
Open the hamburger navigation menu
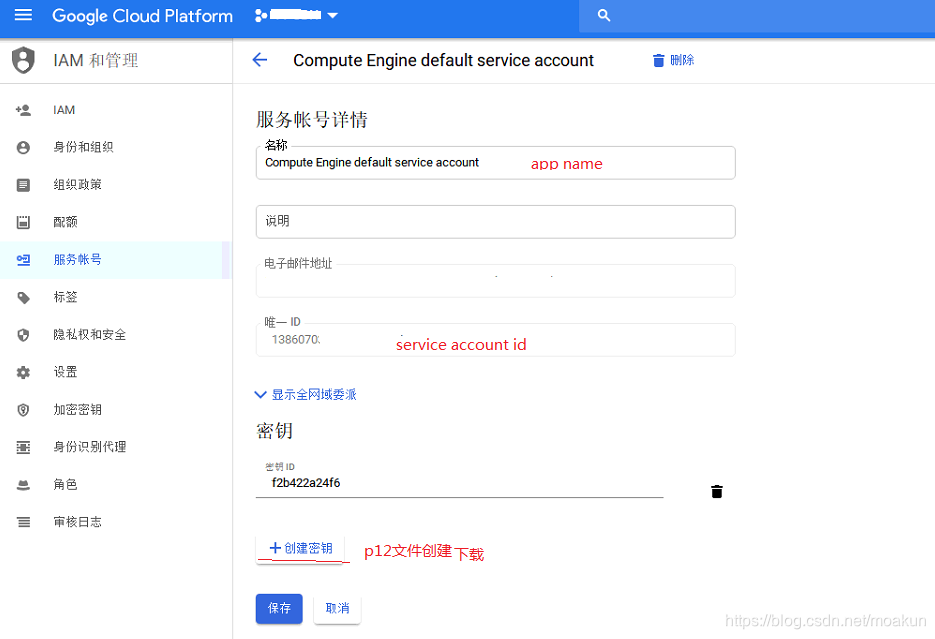click(x=23, y=15)
